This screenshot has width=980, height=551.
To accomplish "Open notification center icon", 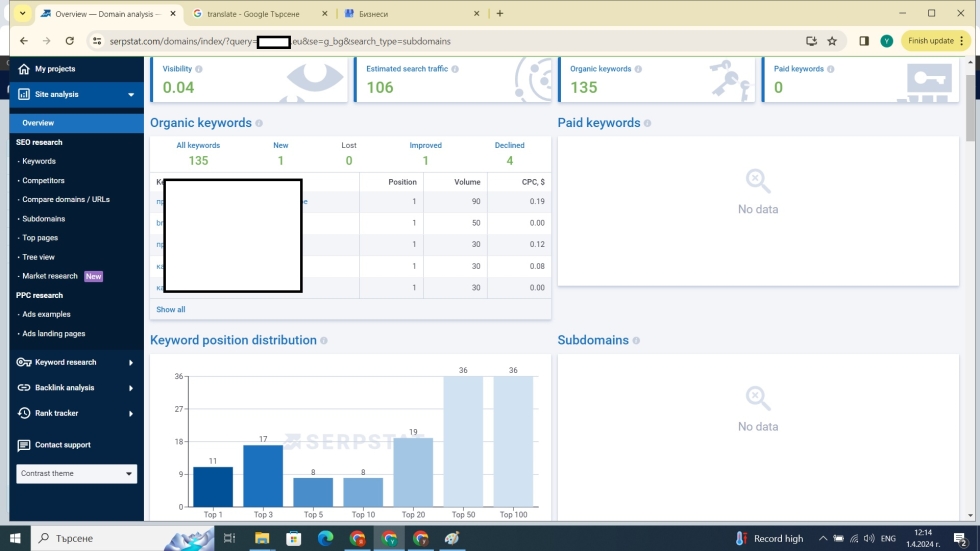I will point(961,538).
